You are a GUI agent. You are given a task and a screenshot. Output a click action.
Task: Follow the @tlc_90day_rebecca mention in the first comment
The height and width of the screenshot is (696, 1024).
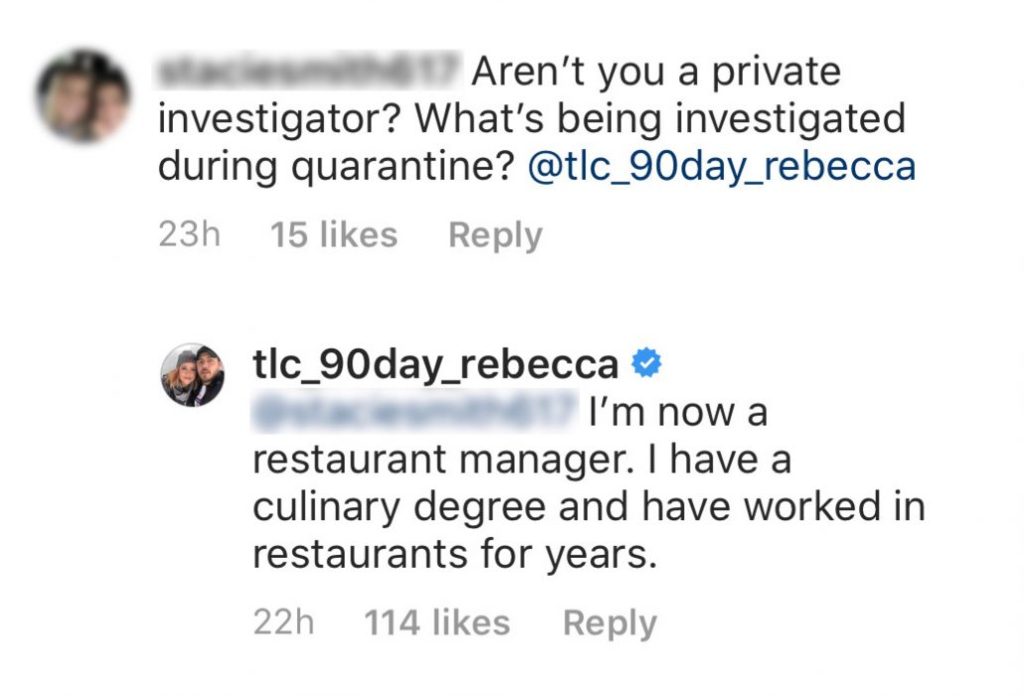click(x=721, y=166)
